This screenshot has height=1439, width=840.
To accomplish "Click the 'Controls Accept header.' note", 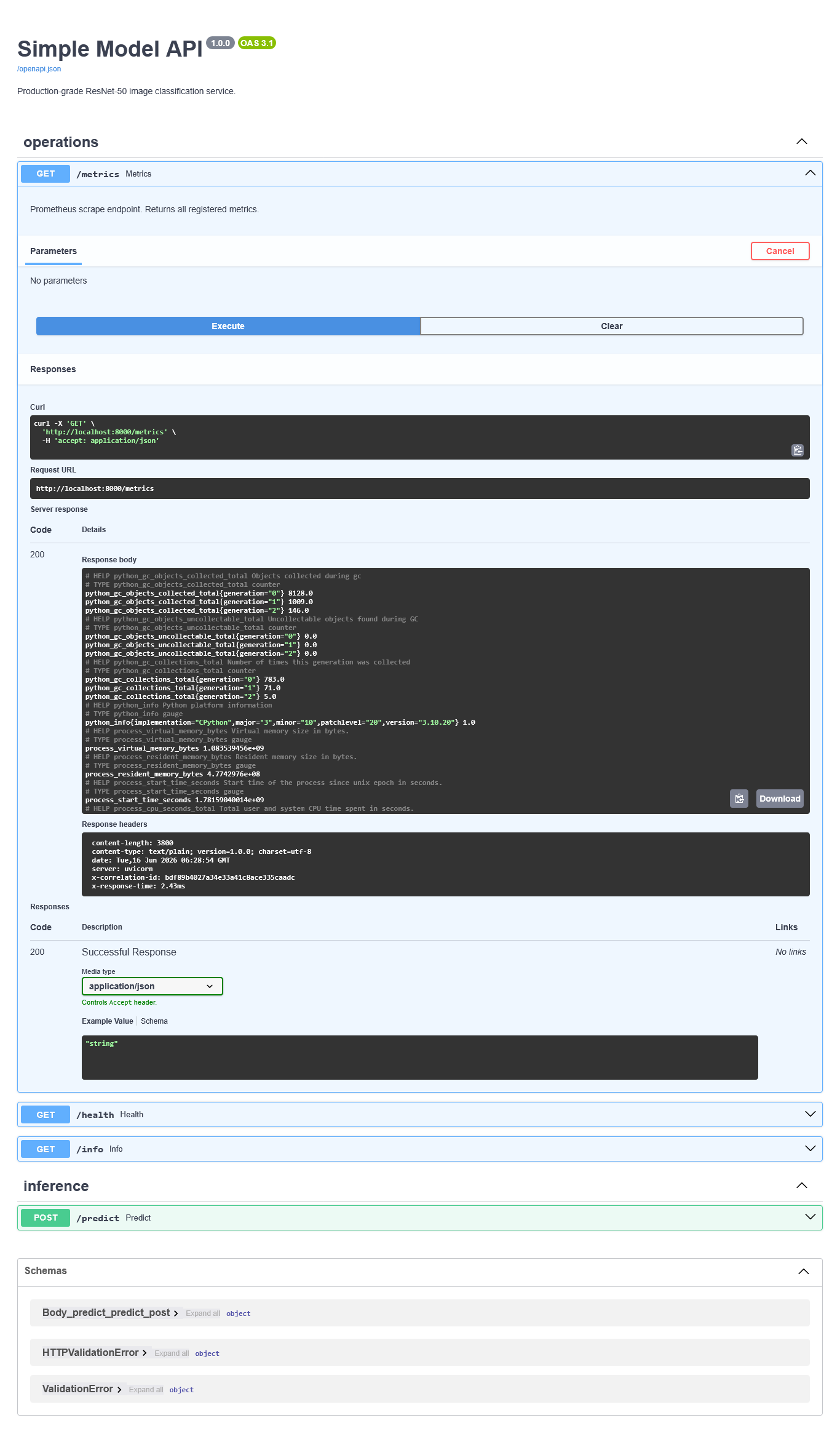I will pos(119,1002).
